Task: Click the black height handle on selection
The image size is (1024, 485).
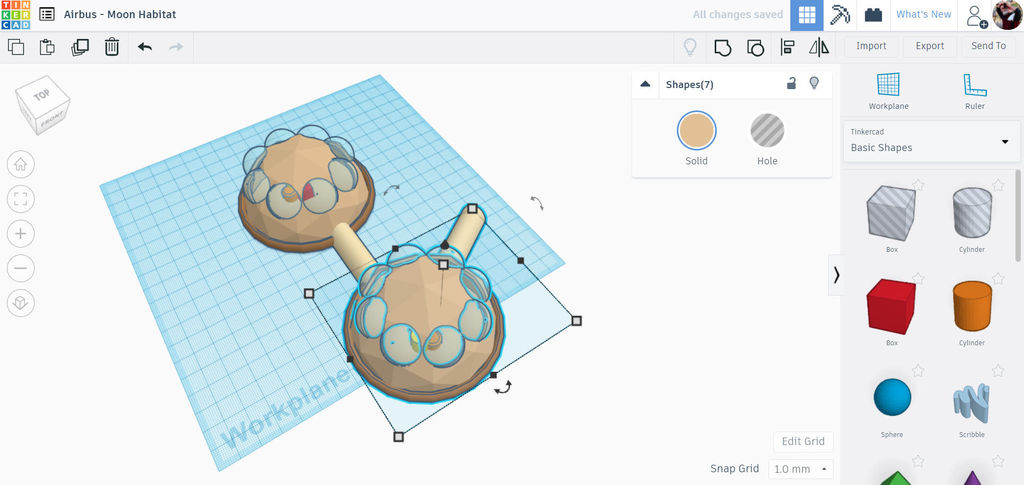Action: 445,245
